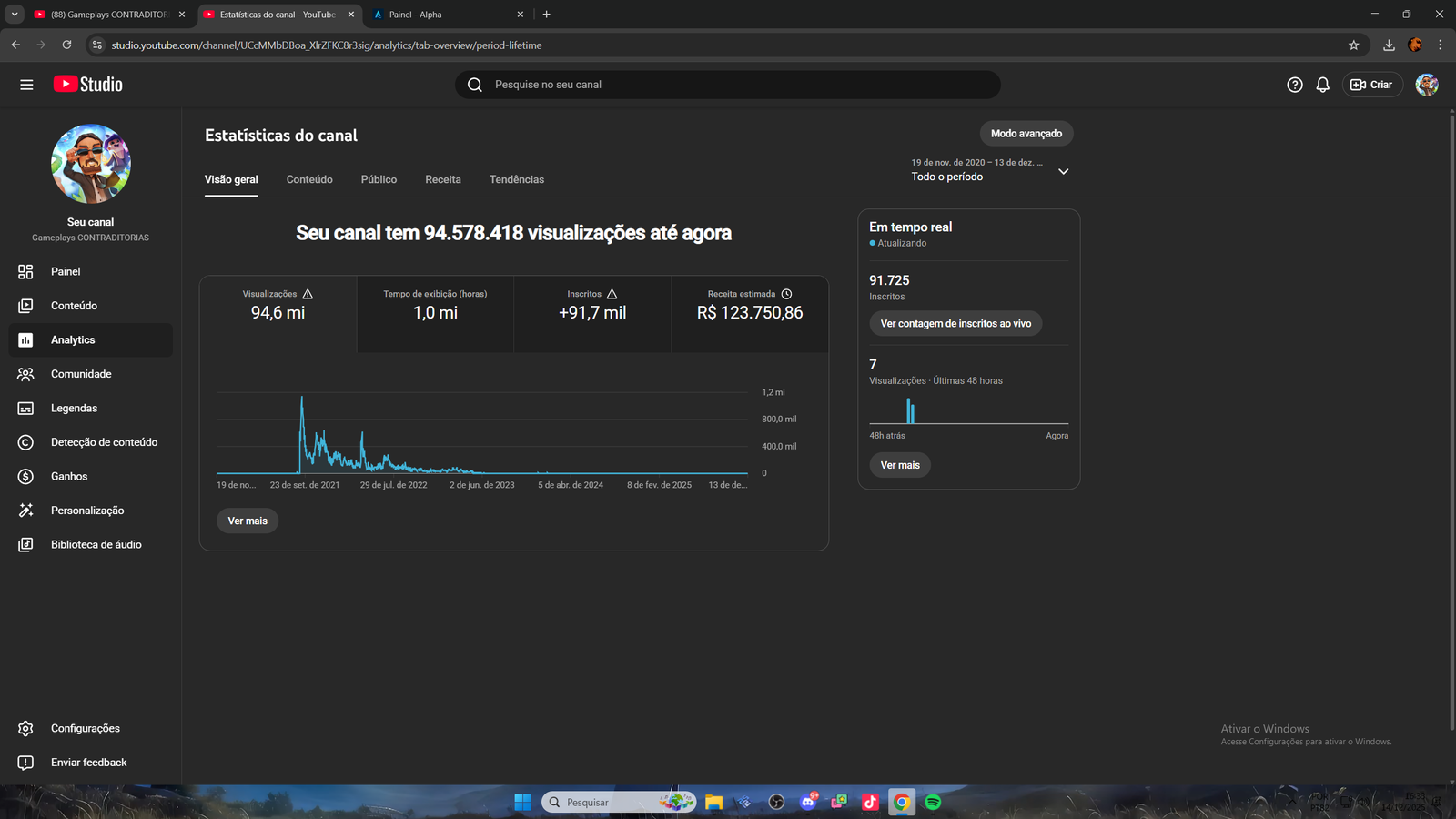Open Biblioteca de áudio from sidebar
Image resolution: width=1456 pixels, height=819 pixels.
(x=96, y=544)
